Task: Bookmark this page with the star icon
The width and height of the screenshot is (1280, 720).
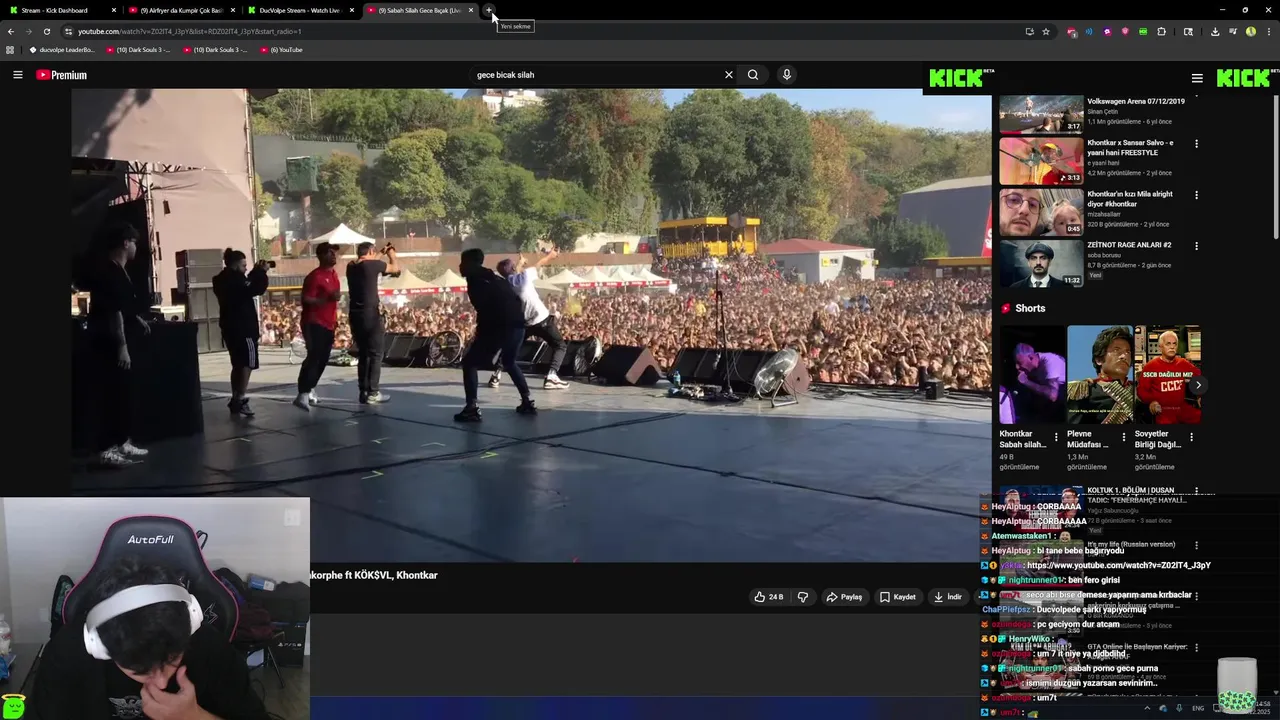Action: [x=1046, y=31]
